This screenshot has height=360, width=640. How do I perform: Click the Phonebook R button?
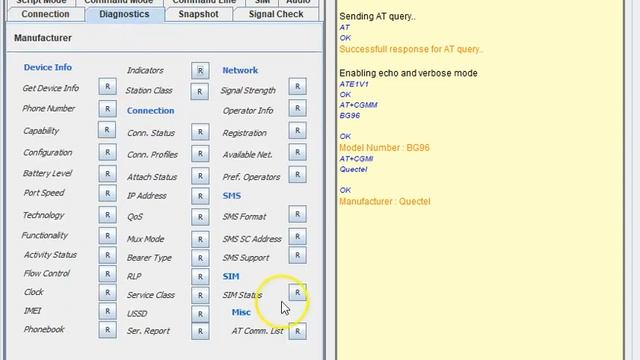click(x=107, y=330)
